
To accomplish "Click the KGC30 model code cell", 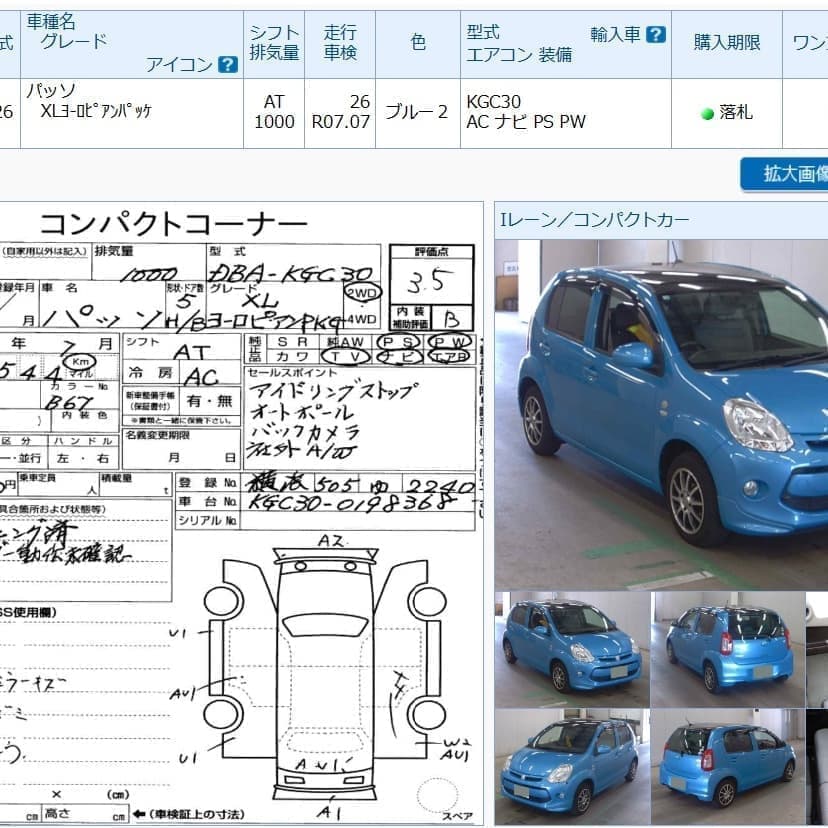I will point(494,102).
